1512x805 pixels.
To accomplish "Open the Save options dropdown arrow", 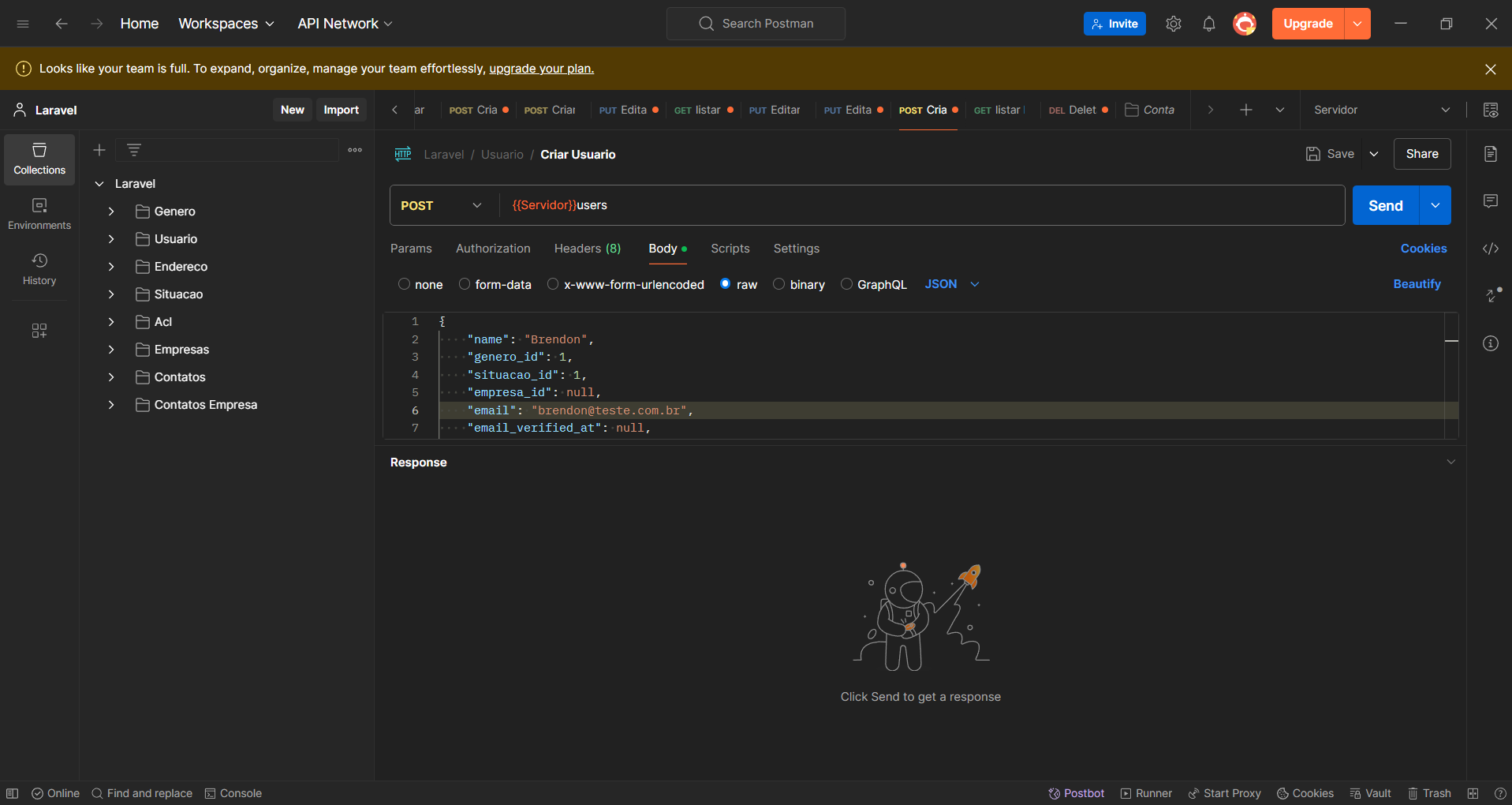I will coord(1374,154).
